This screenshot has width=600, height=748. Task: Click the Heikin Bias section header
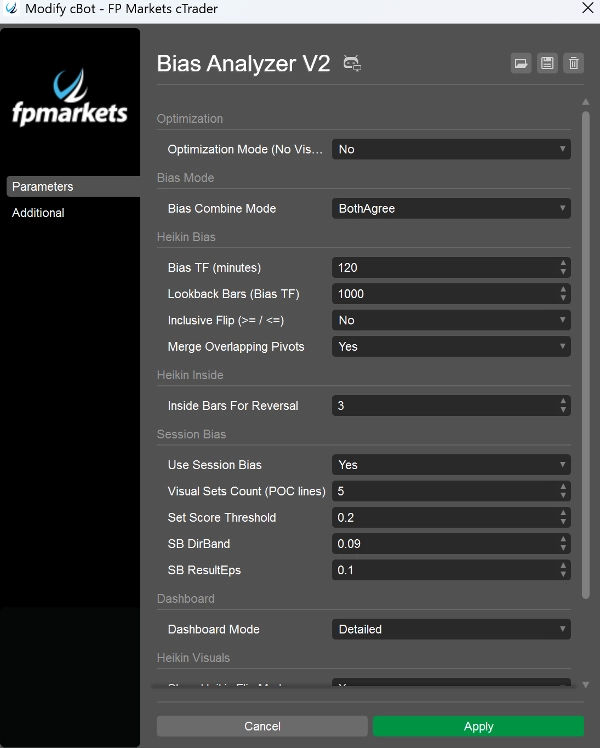click(x=186, y=237)
